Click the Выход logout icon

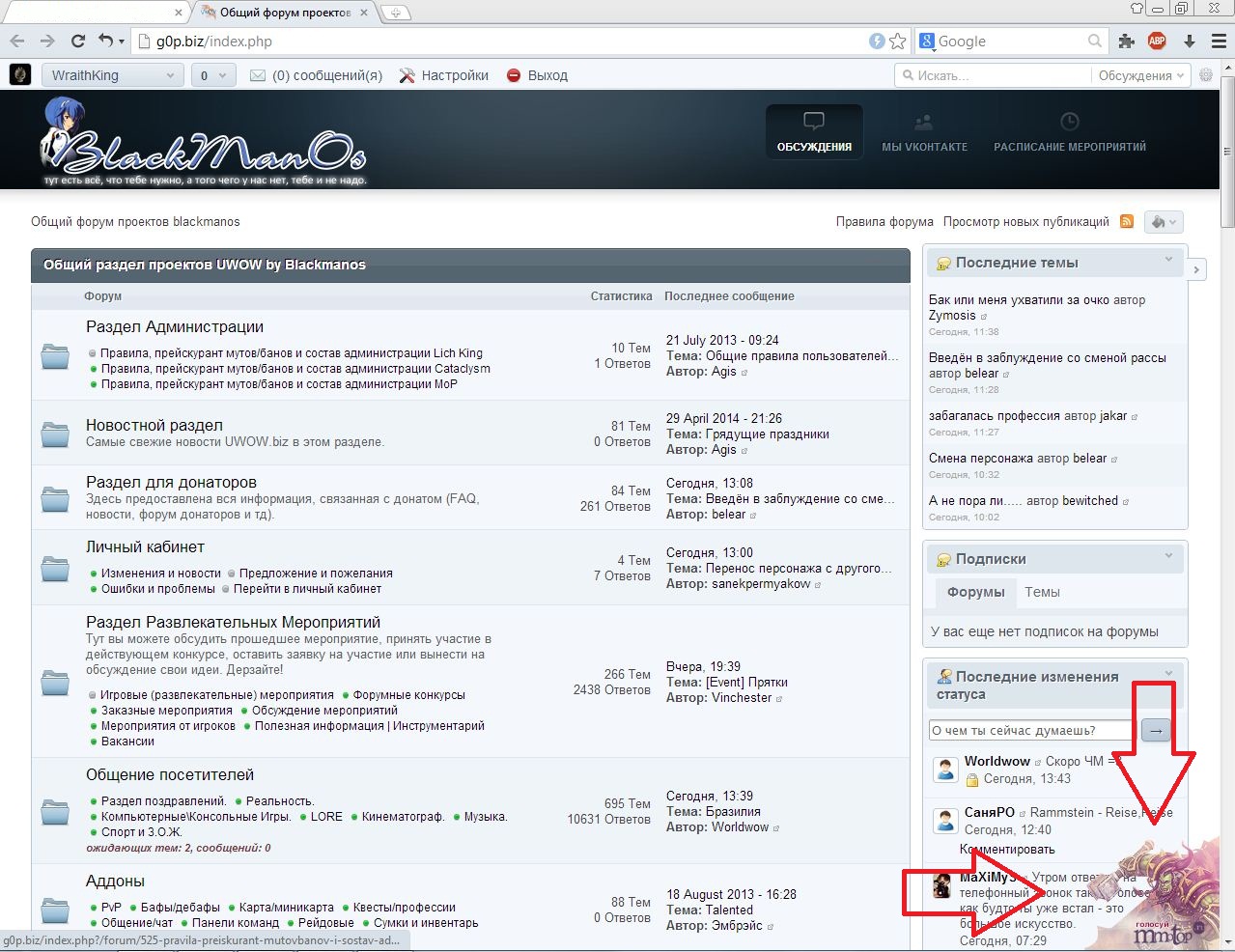514,75
